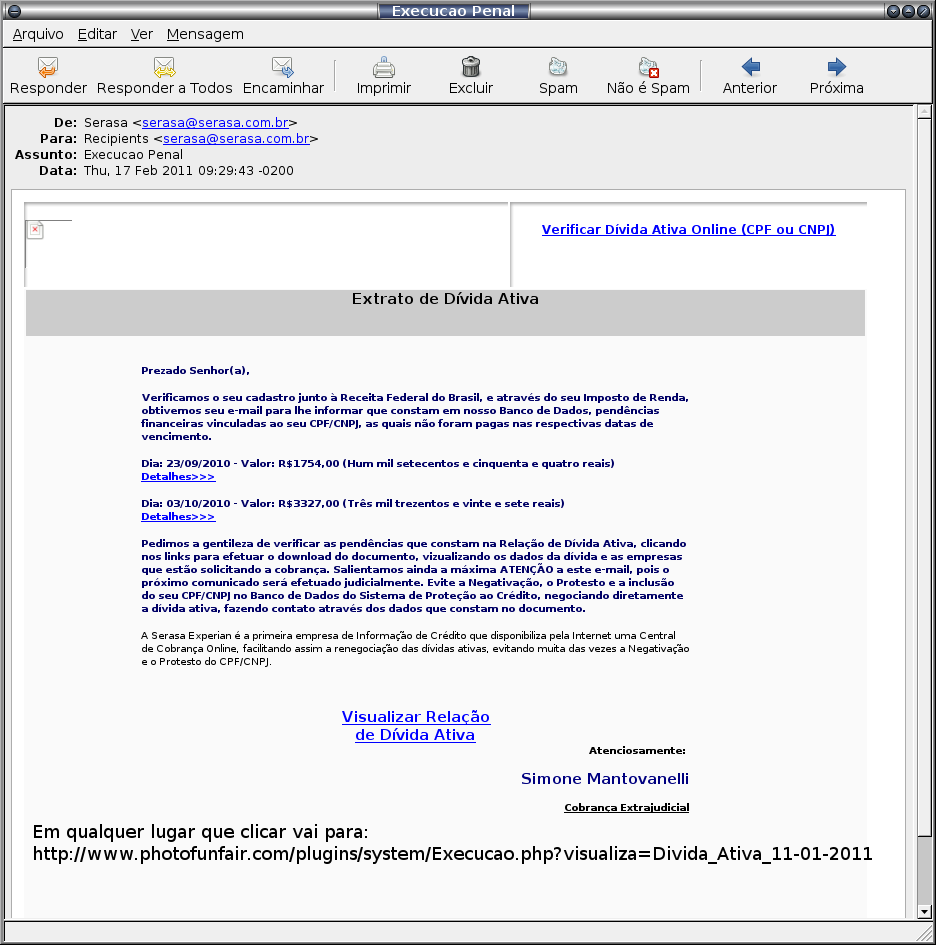
Task: Click scrollbar down arrow
Action: click(924, 912)
